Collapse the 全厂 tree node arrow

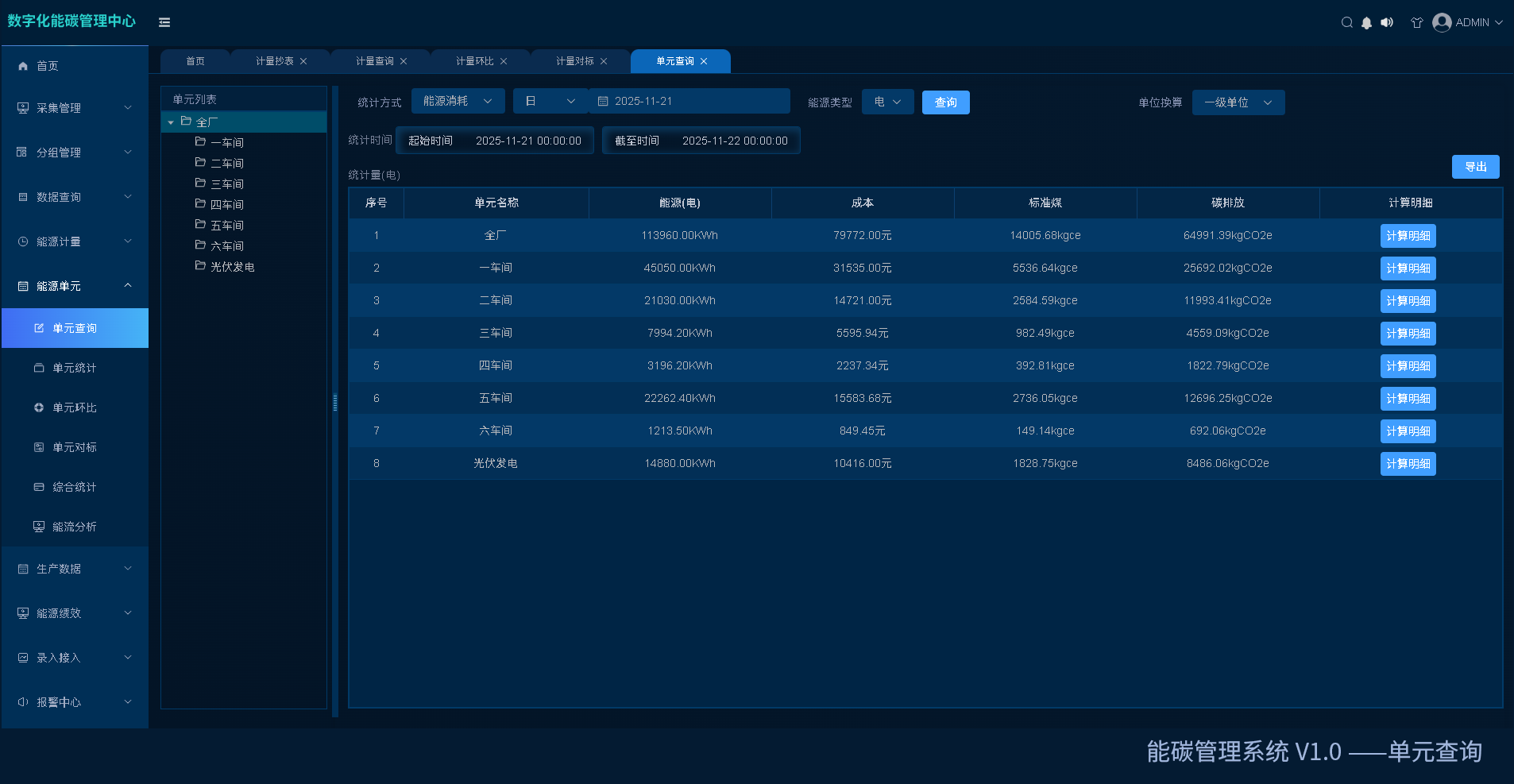click(171, 122)
